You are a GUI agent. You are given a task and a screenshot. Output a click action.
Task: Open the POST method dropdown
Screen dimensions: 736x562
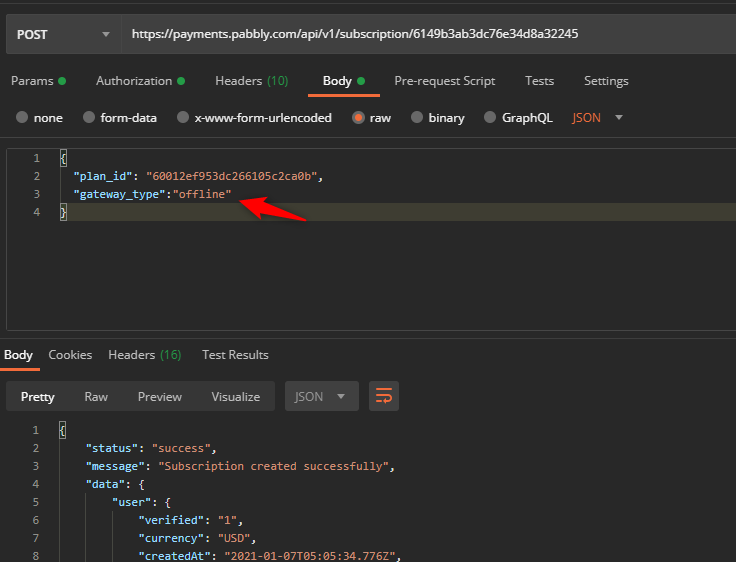pos(63,34)
